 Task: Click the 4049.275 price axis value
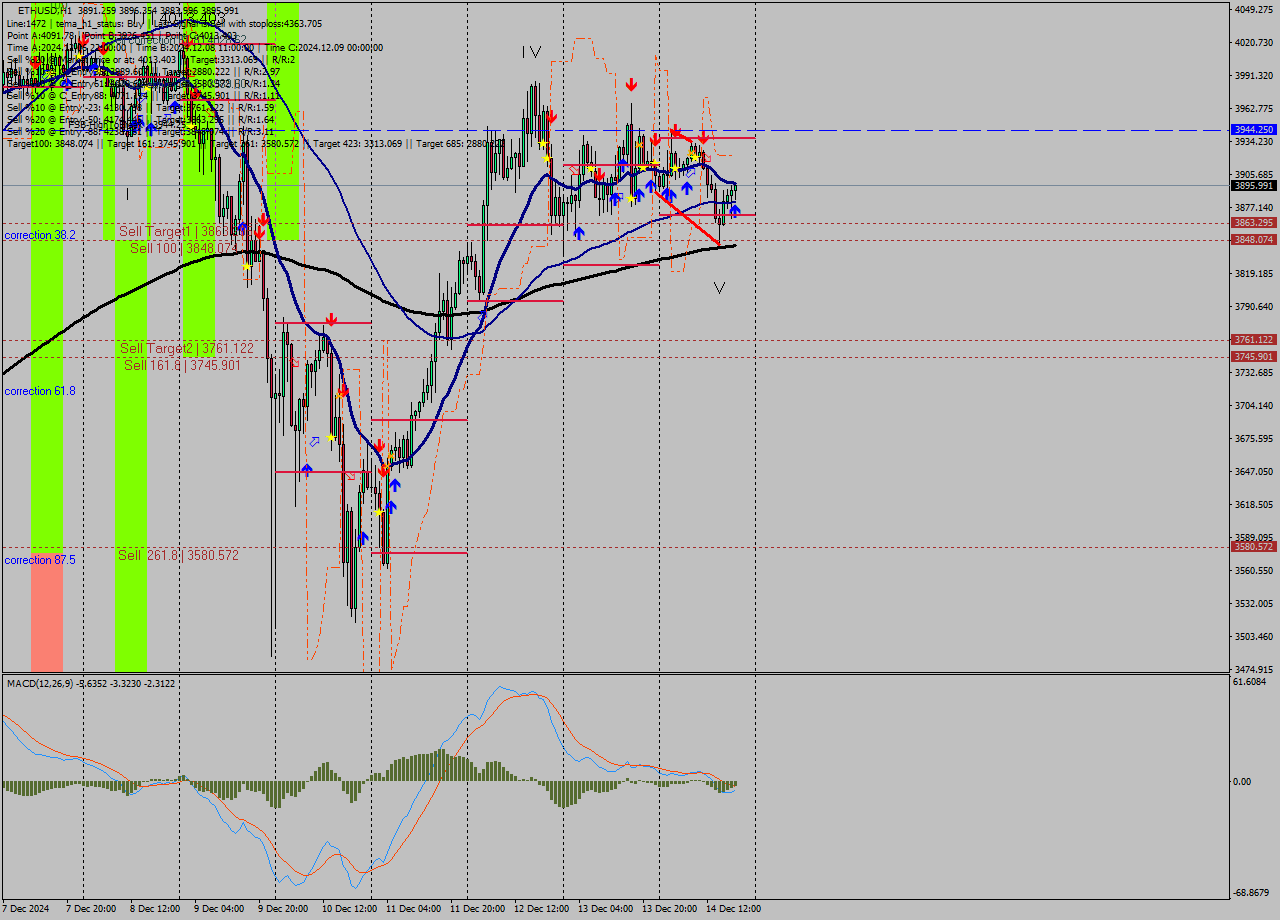tap(1254, 9)
